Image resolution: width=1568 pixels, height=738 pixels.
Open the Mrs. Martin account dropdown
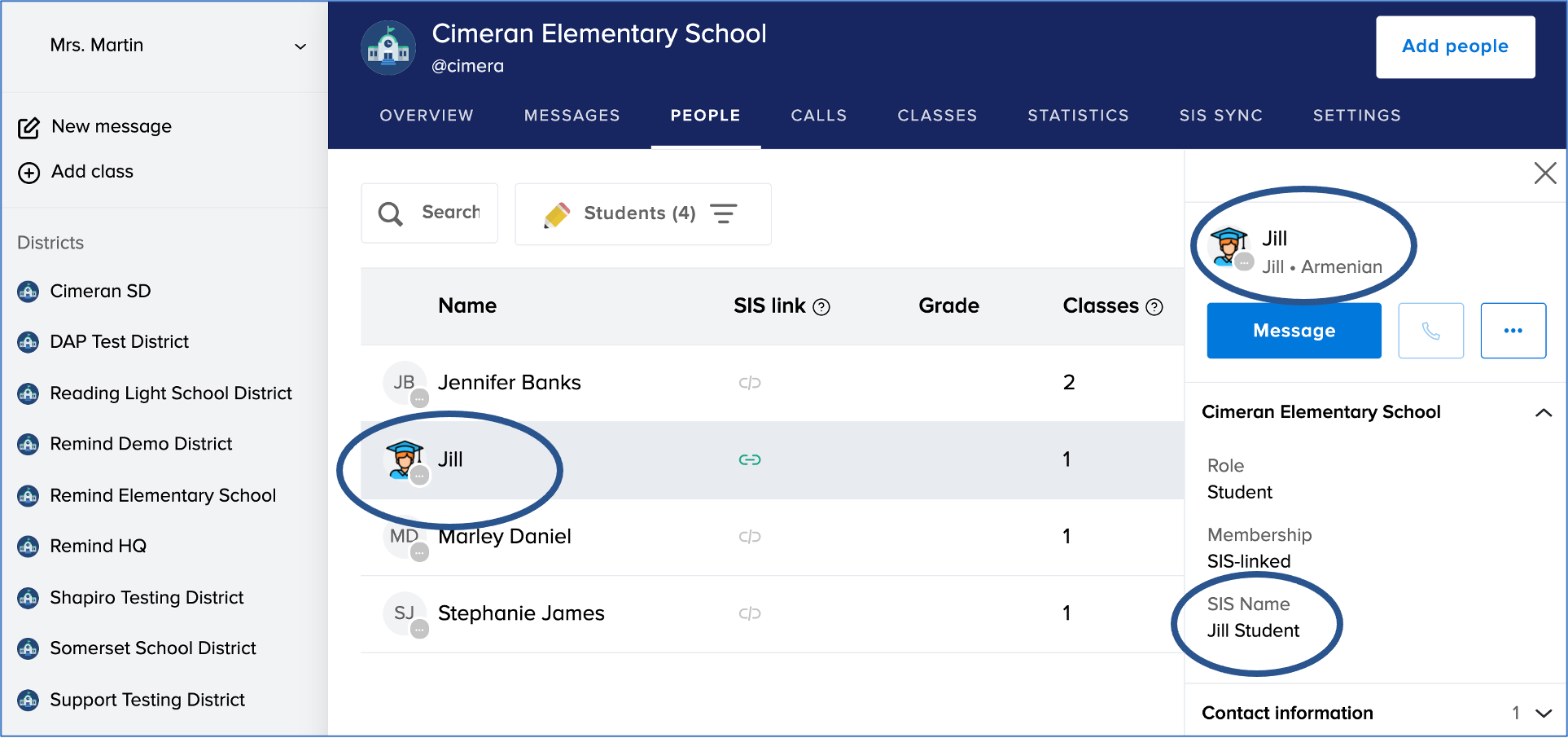pos(300,46)
